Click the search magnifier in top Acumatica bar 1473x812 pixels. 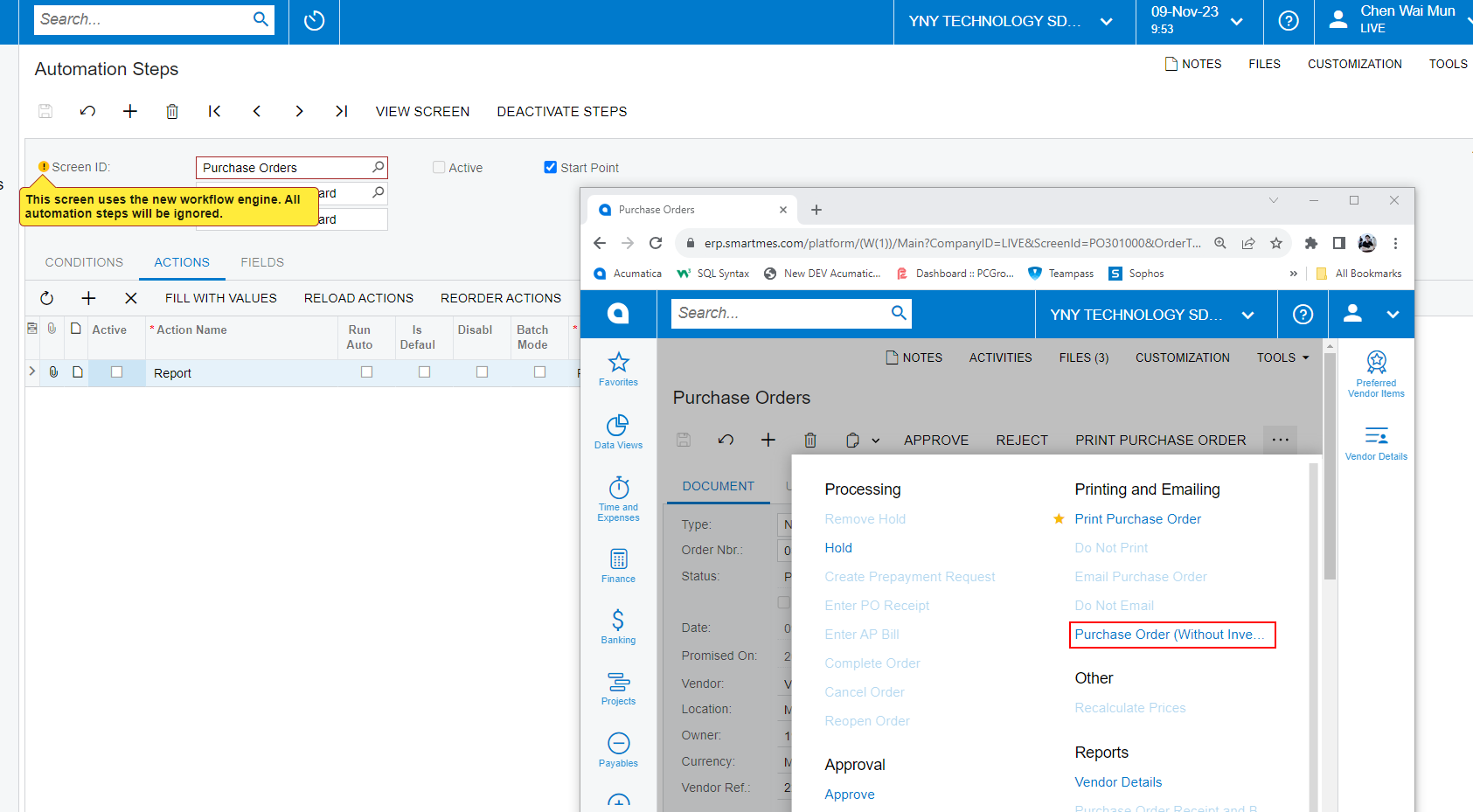(x=260, y=19)
